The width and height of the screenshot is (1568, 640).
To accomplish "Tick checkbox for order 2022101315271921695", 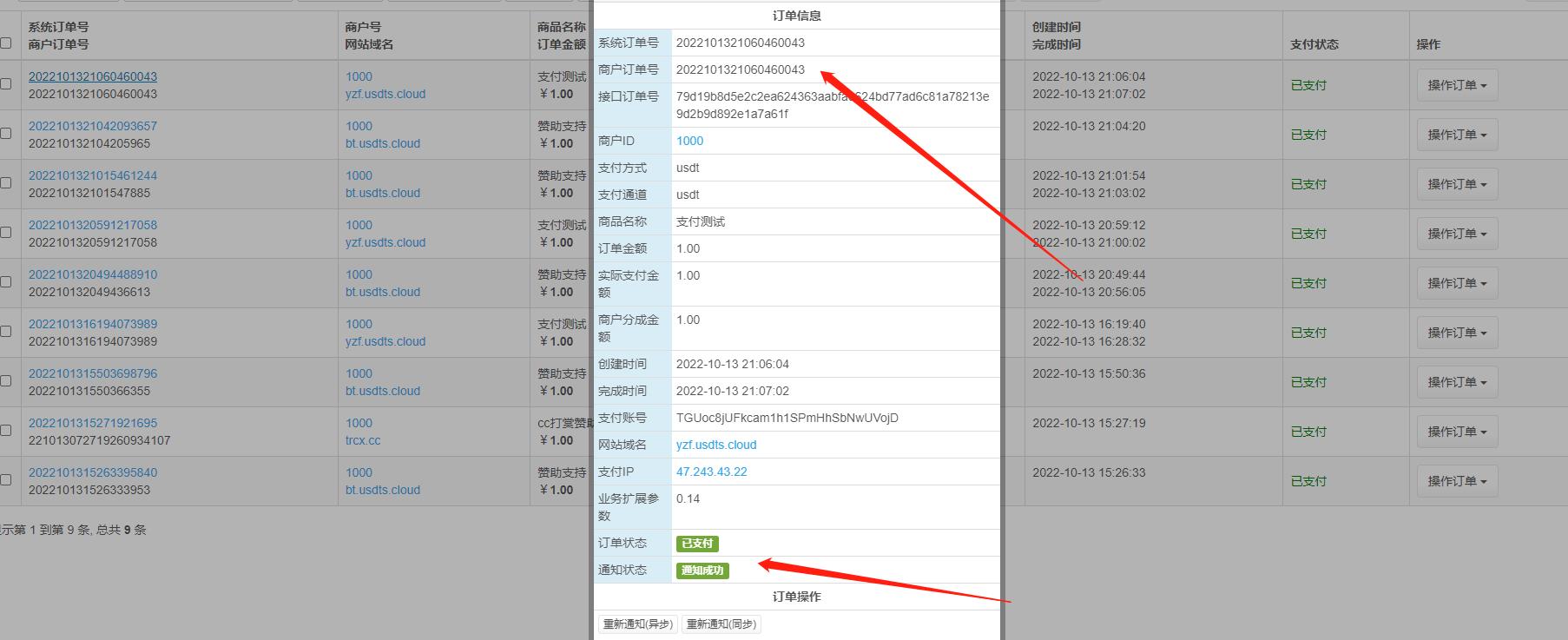I will click(6, 431).
